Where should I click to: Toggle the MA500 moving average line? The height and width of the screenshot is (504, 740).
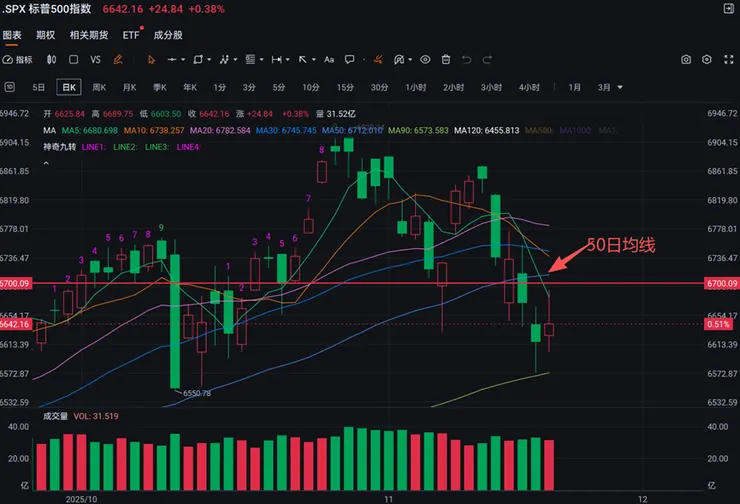click(538, 130)
